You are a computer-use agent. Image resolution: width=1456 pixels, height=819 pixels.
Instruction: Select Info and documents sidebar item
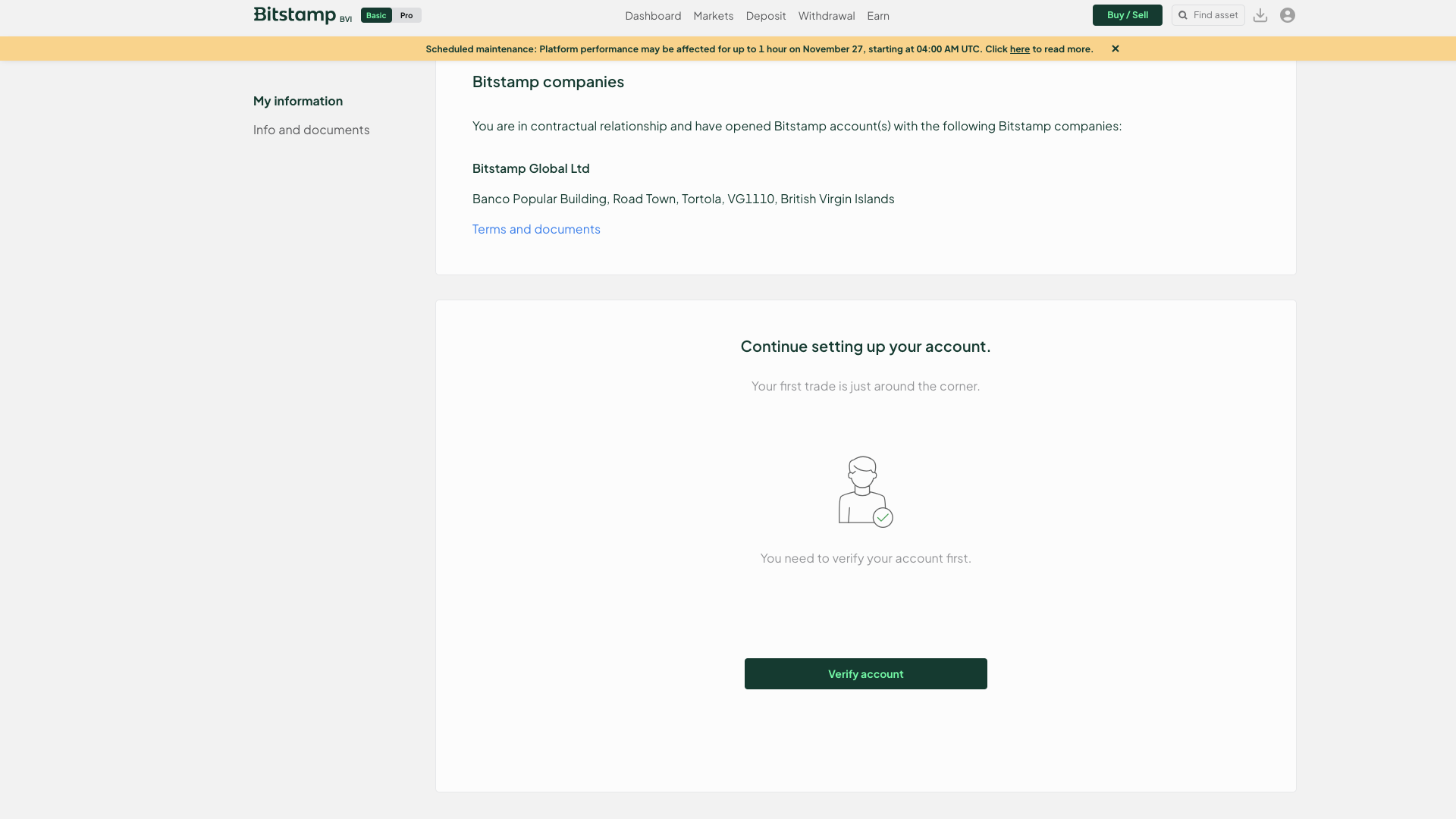(x=312, y=130)
